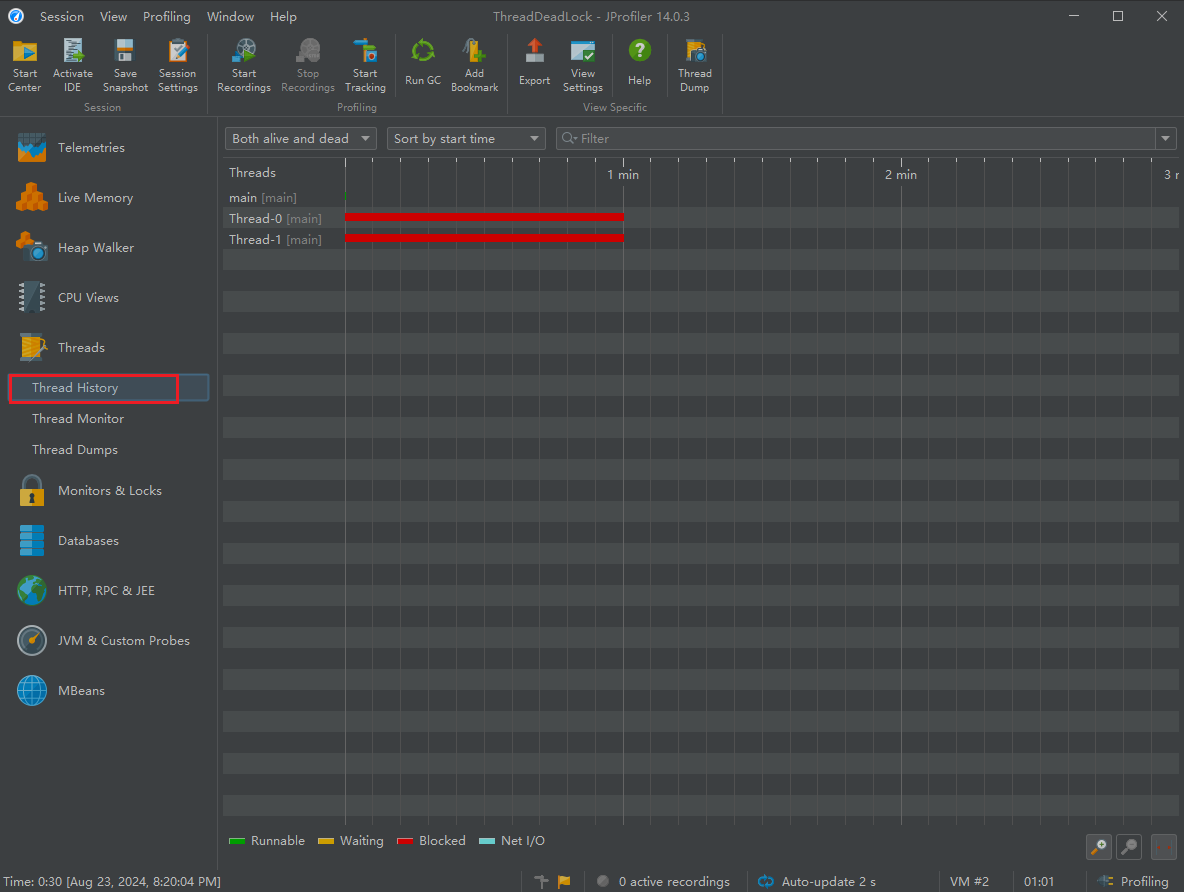
Task: Click the green Runnable legend swatch
Action: pyautogui.click(x=237, y=841)
